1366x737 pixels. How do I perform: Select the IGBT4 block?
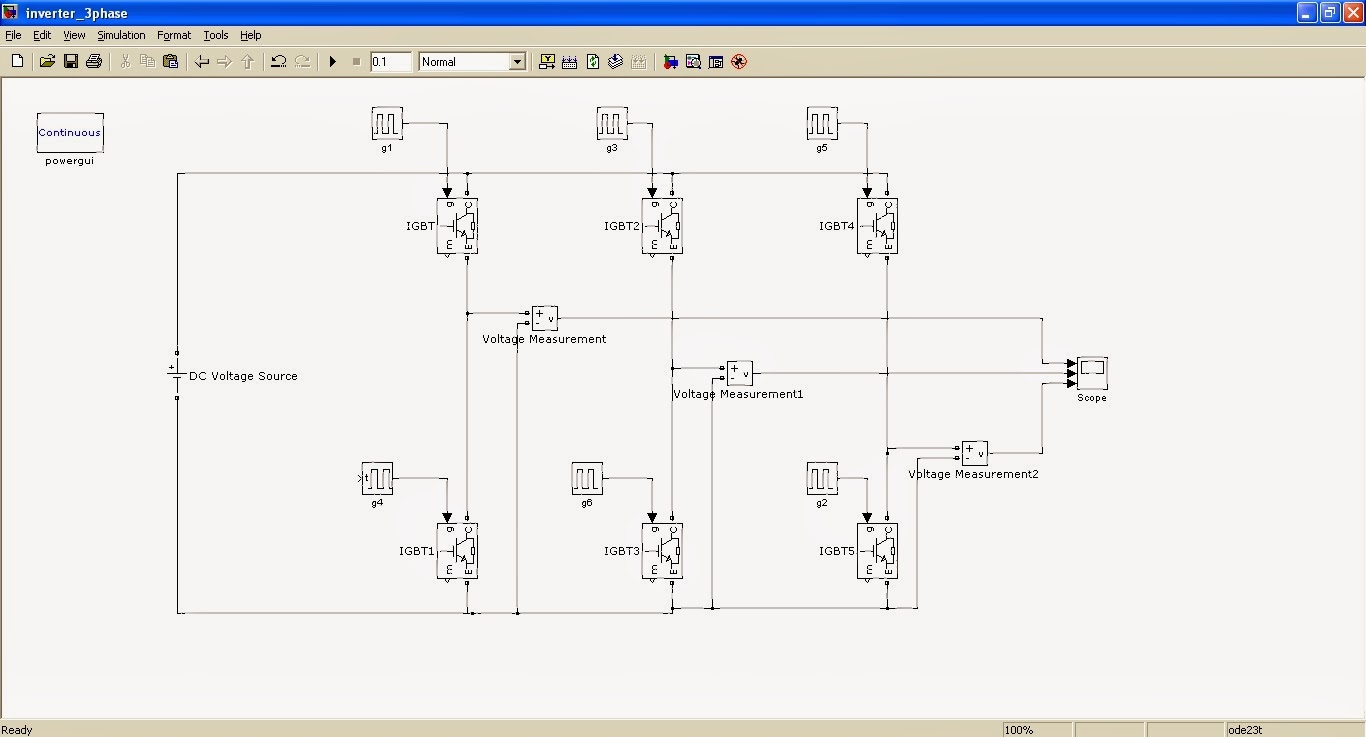coord(877,226)
